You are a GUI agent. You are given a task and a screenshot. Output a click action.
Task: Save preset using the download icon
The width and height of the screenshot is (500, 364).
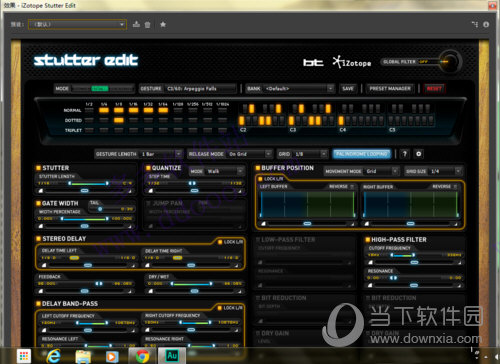pyautogui.click(x=136, y=24)
